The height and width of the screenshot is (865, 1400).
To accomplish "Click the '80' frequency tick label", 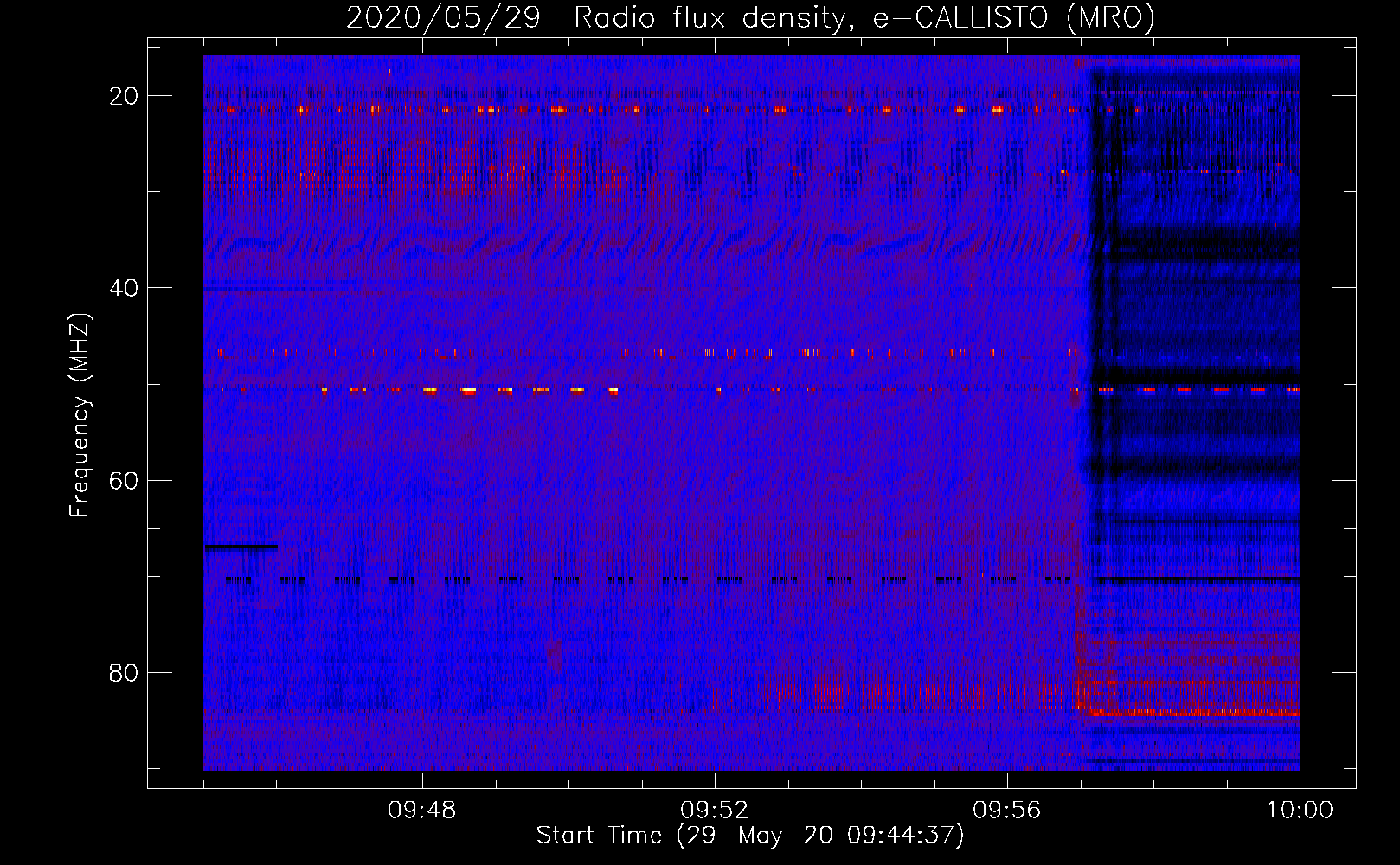I will tap(124, 672).
